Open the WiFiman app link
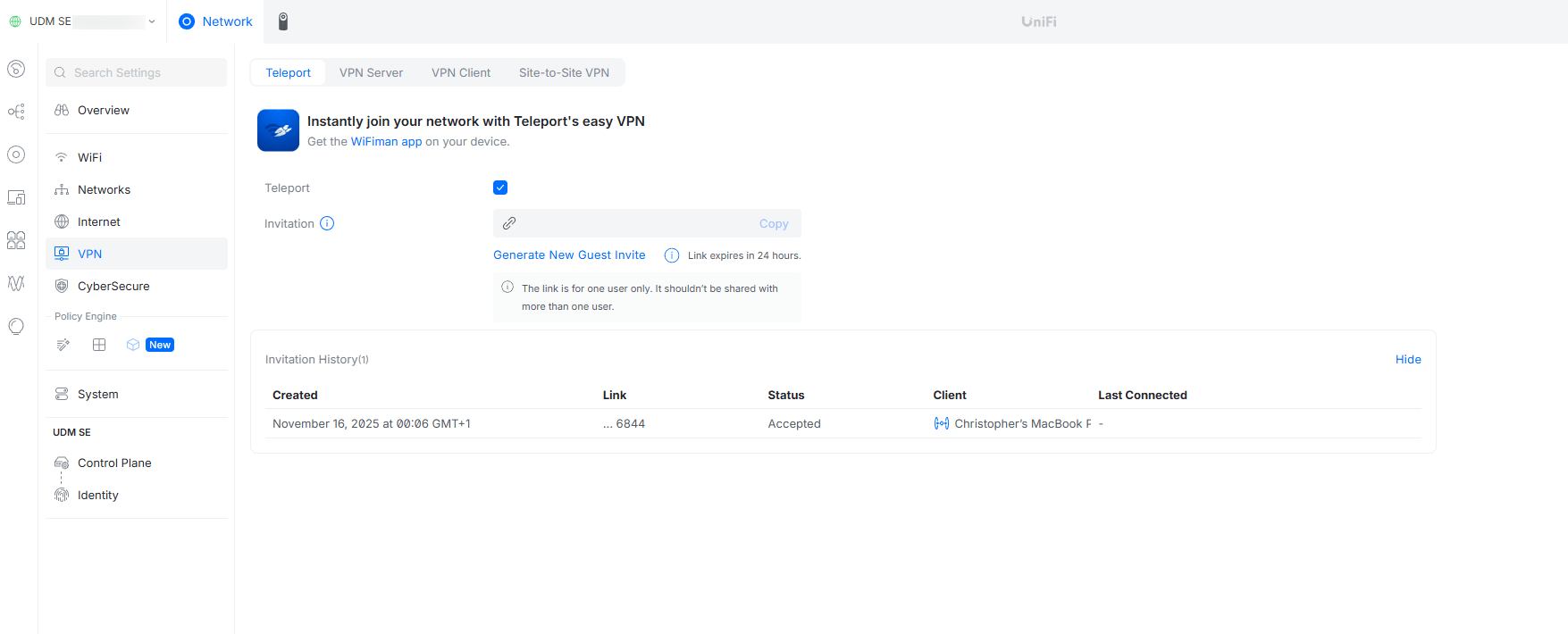Image resolution: width=1568 pixels, height=634 pixels. click(x=386, y=141)
